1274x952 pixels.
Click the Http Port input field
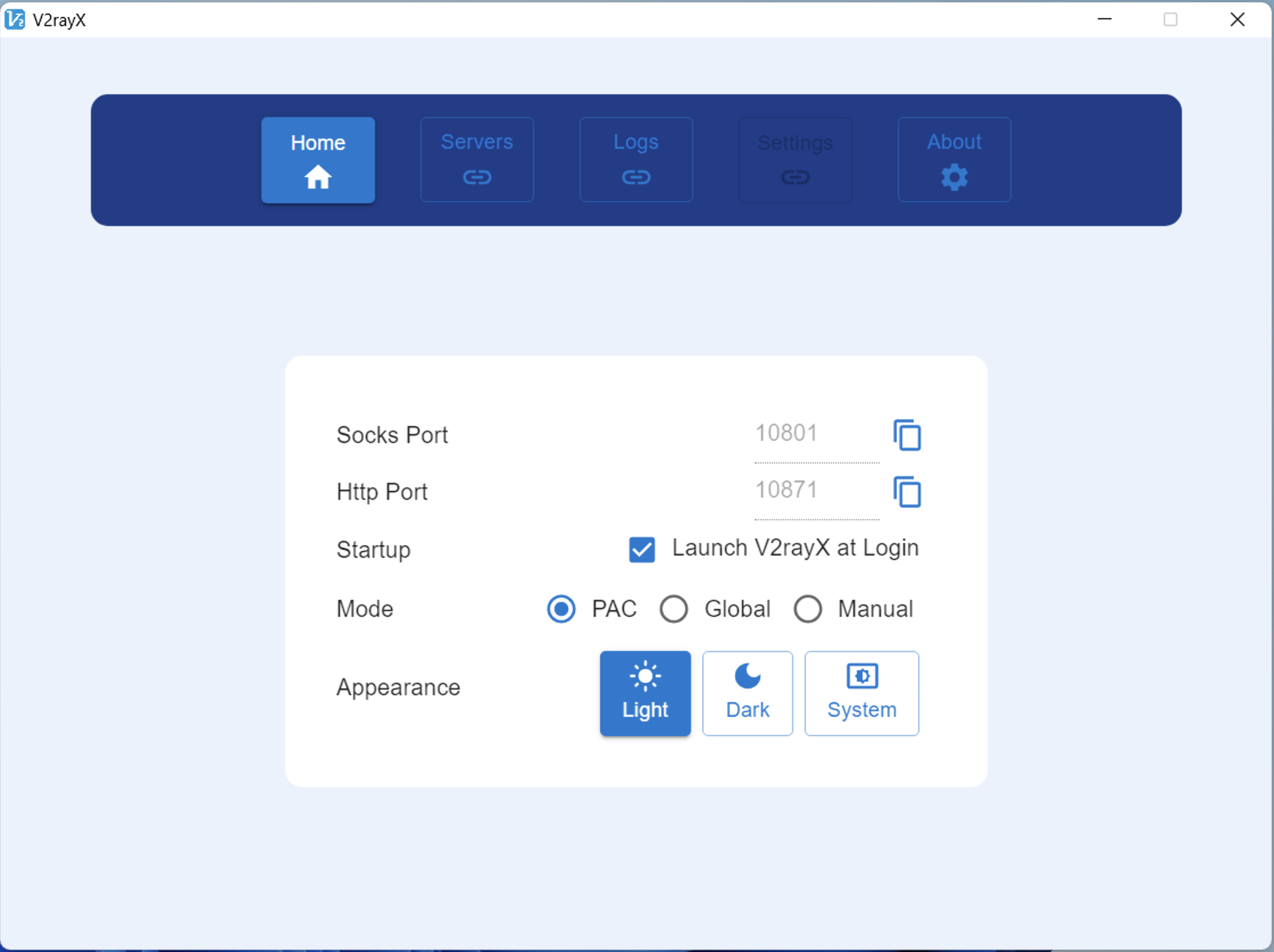815,490
